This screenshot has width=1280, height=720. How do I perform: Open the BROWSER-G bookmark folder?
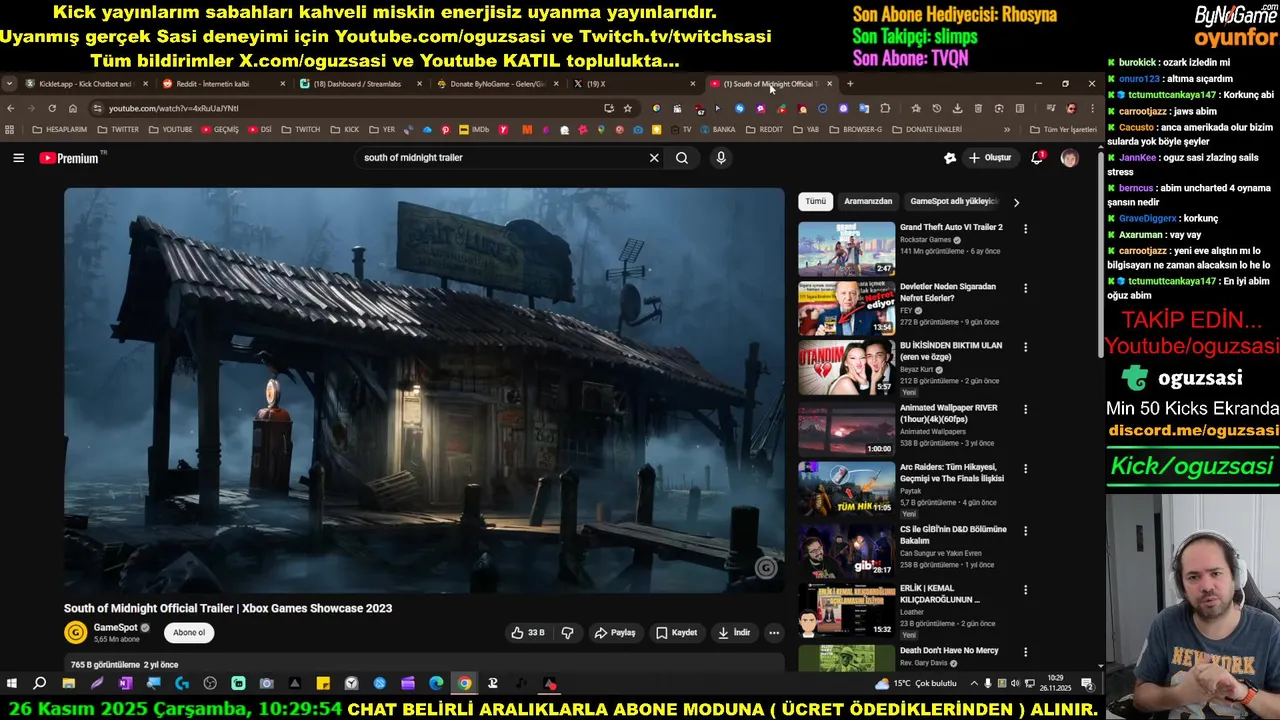[854, 130]
